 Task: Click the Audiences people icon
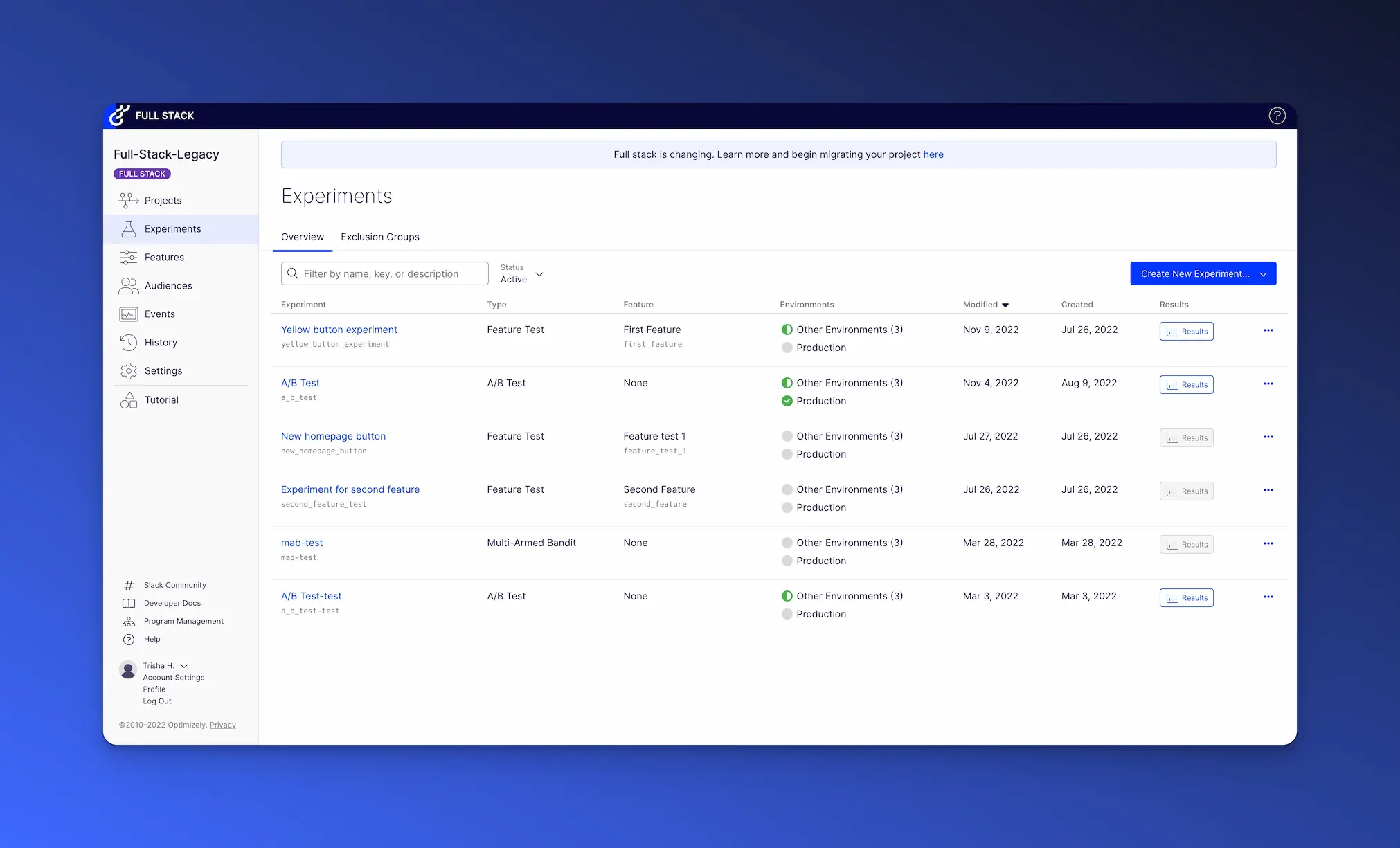(129, 286)
